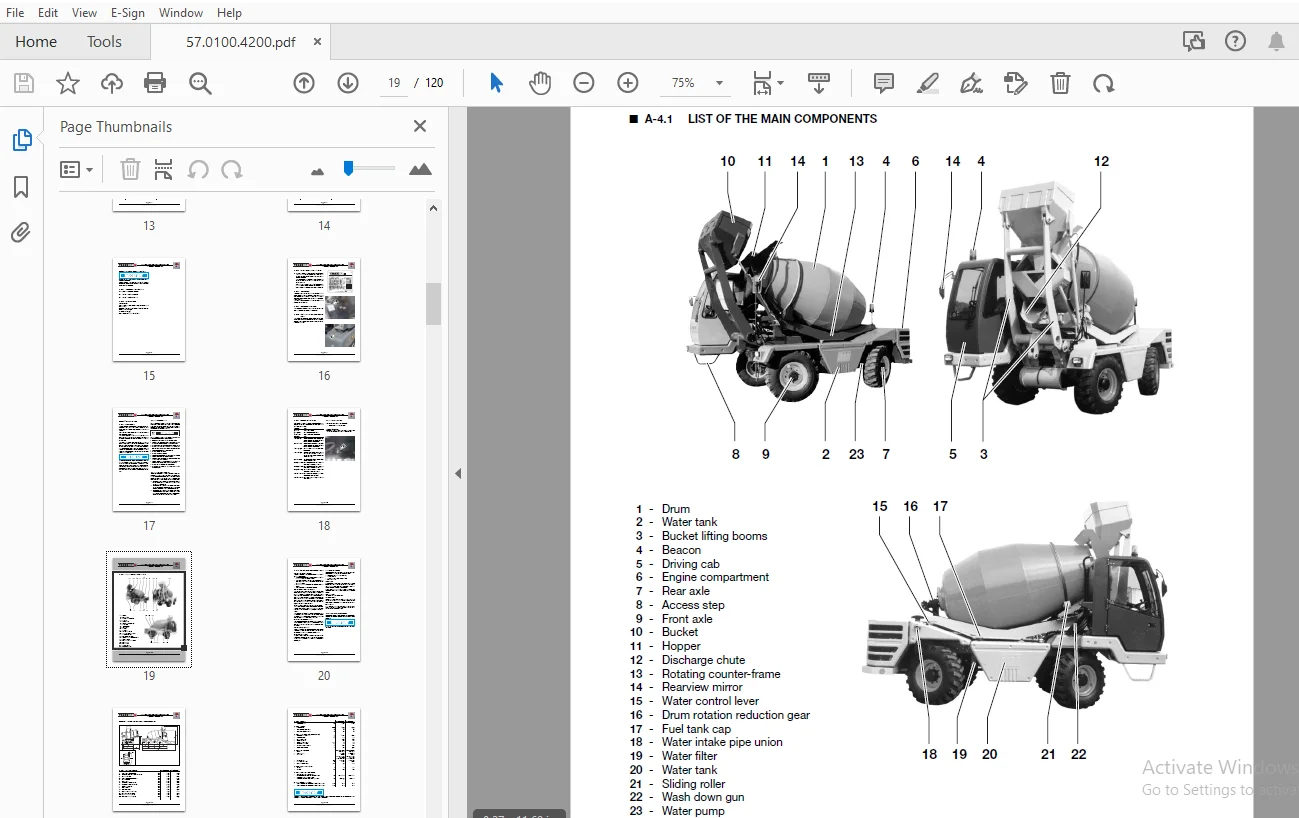1299x818 pixels.
Task: Open the View menu
Action: click(x=85, y=12)
